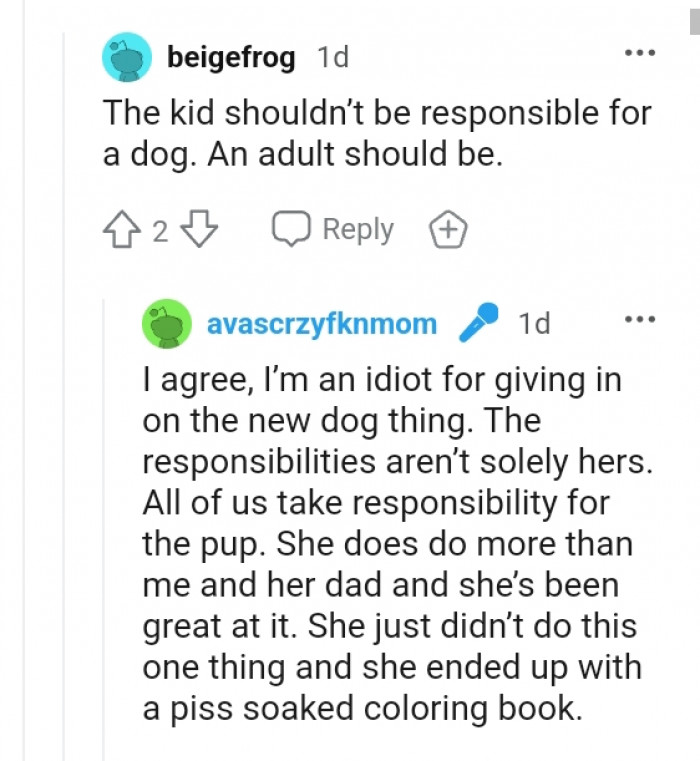This screenshot has width=700, height=761.
Task: Upvote beigefrog's comment
Action: [x=124, y=231]
